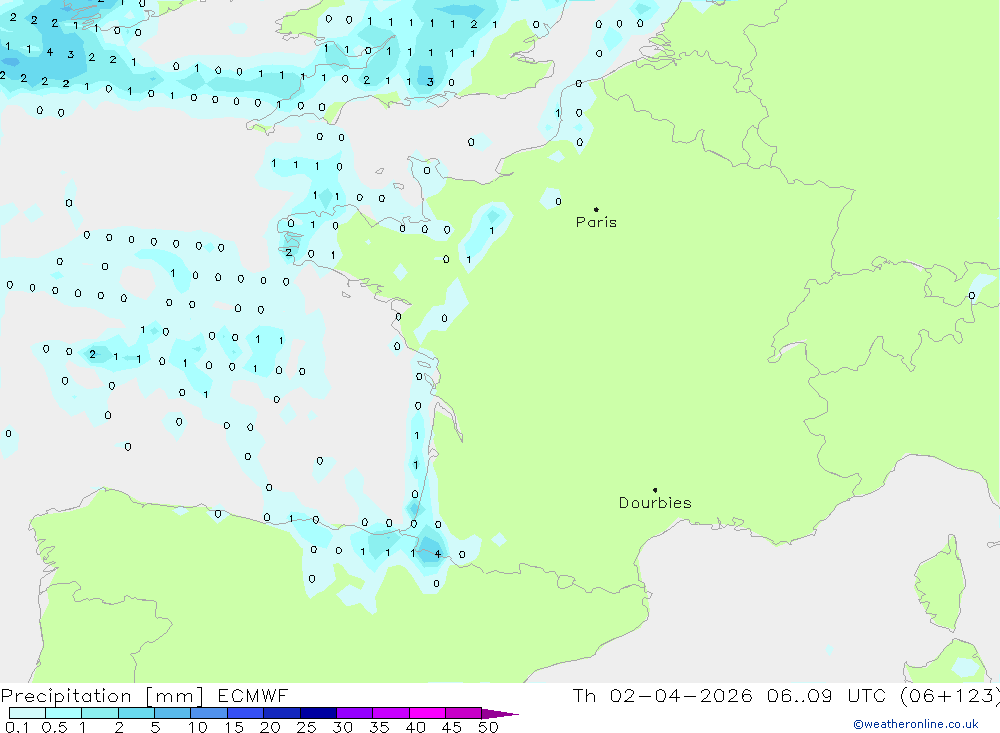
Task: Open the weatheronline.co.uk copyright link
Action: (916, 724)
